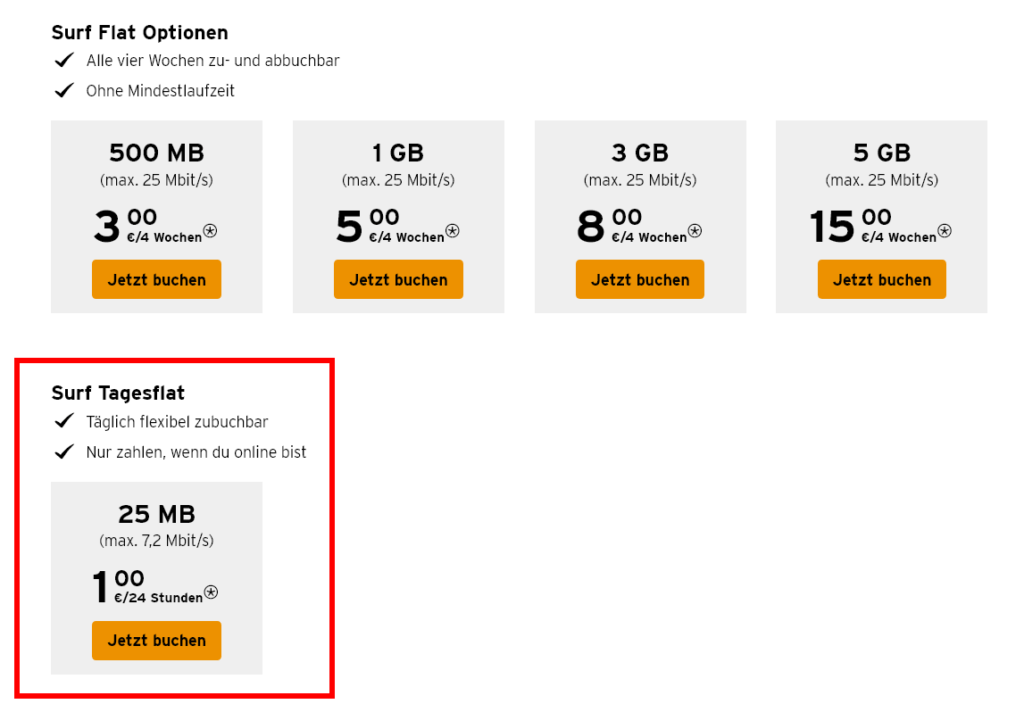Open the footnote star by the €/24 Stunden price
The height and width of the screenshot is (704, 1024).
pyautogui.click(x=210, y=593)
